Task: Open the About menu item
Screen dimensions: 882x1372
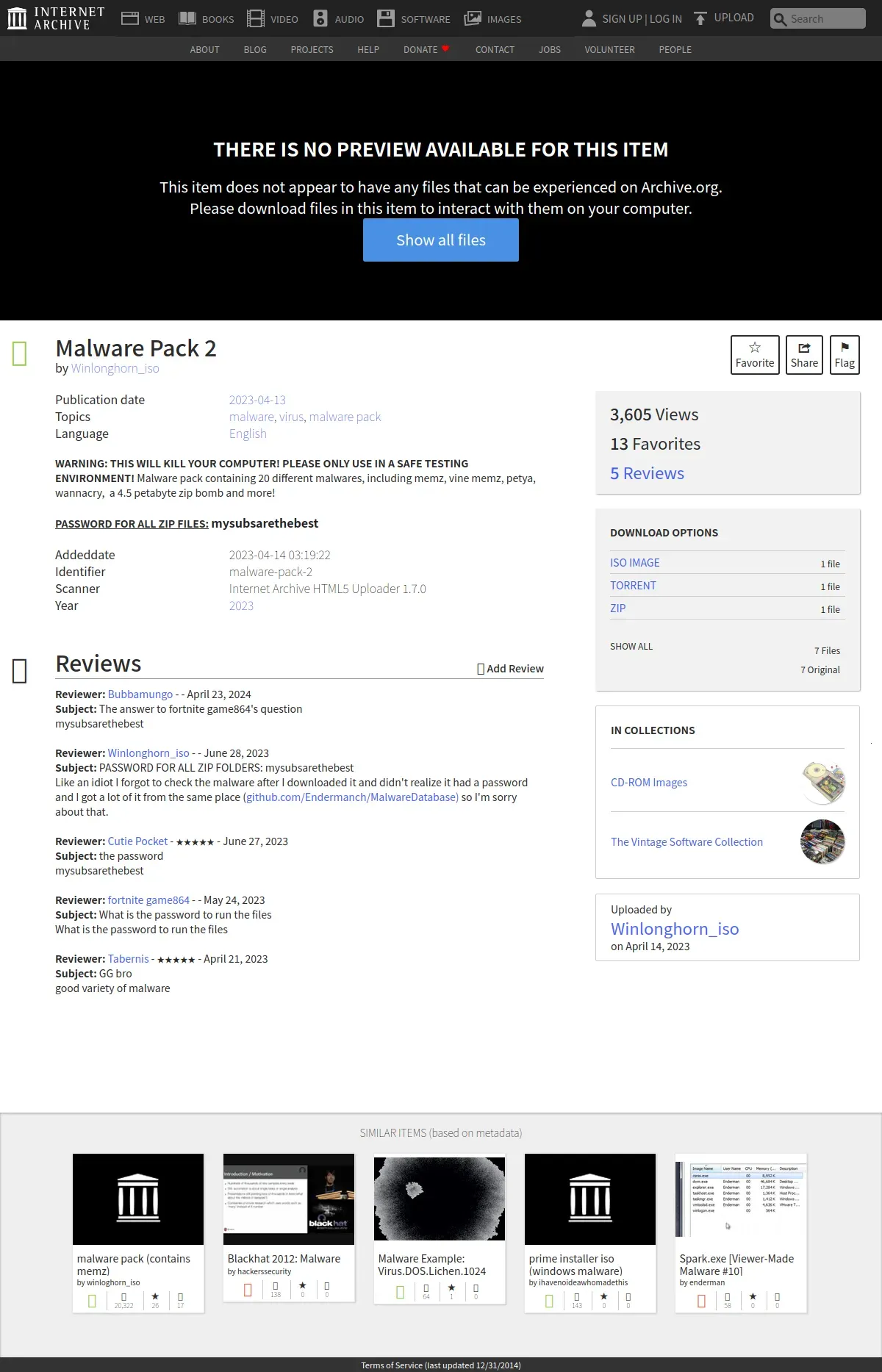Action: coord(204,49)
